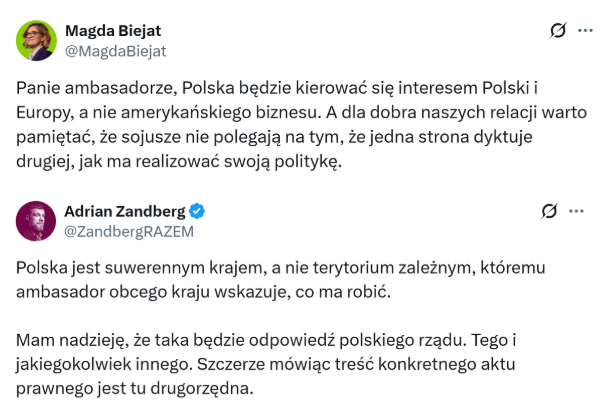The image size is (604, 415).
Task: Open more options on Adrian Zandberg's post
Action: click(x=577, y=211)
